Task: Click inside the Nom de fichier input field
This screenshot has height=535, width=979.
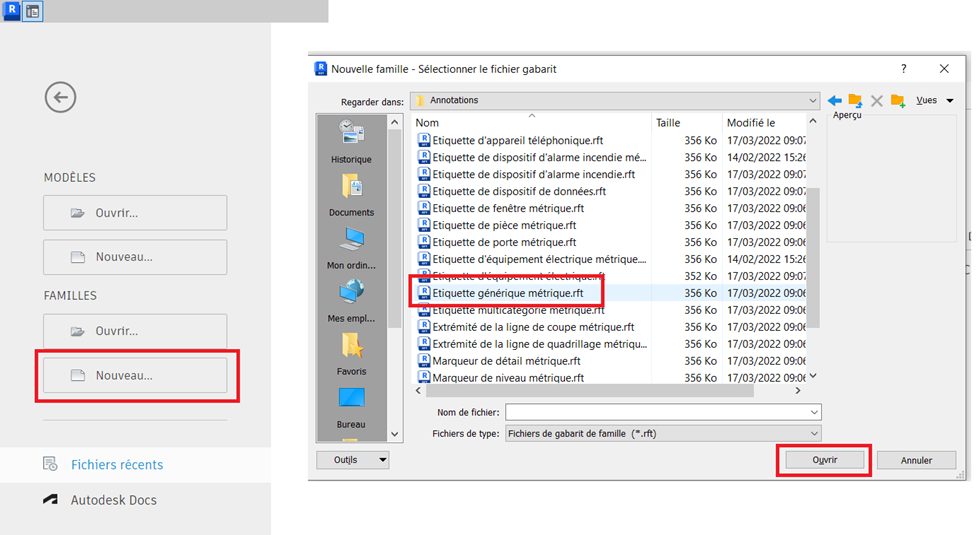Action: pyautogui.click(x=657, y=412)
